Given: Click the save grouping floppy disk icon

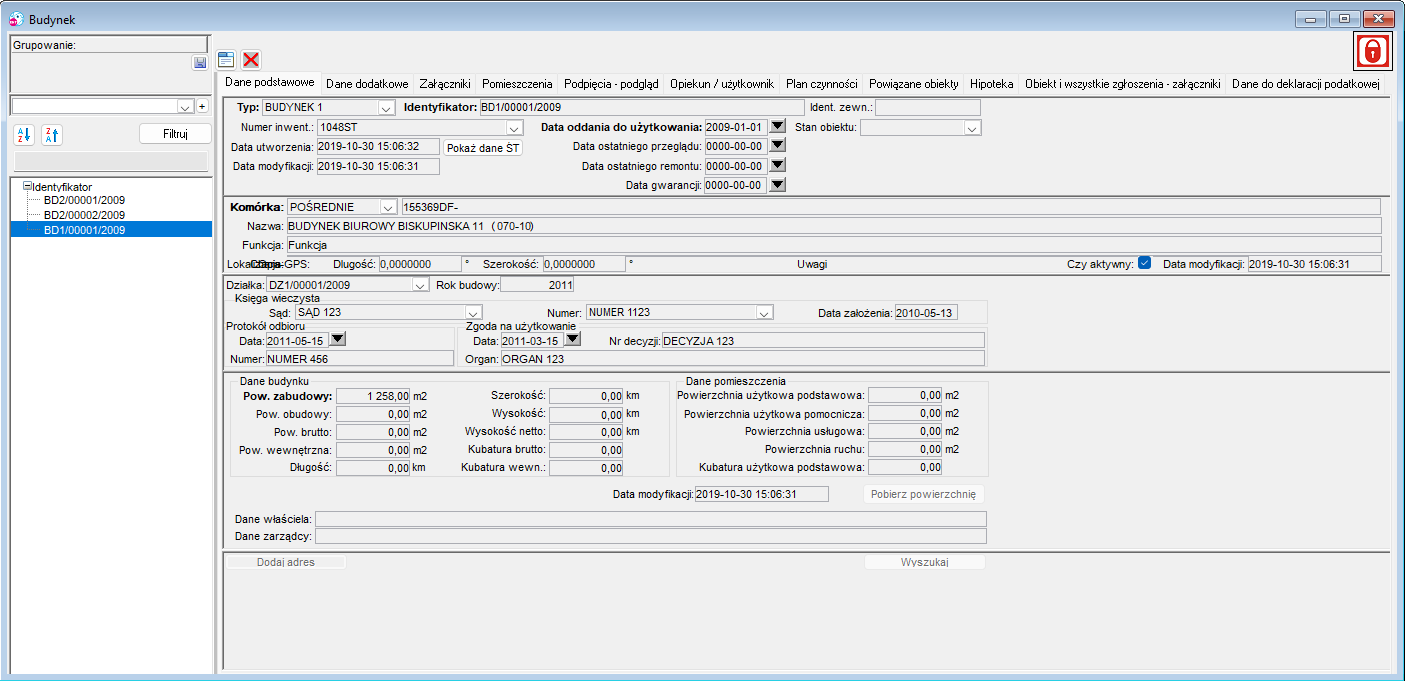Looking at the screenshot, I should (x=200, y=62).
